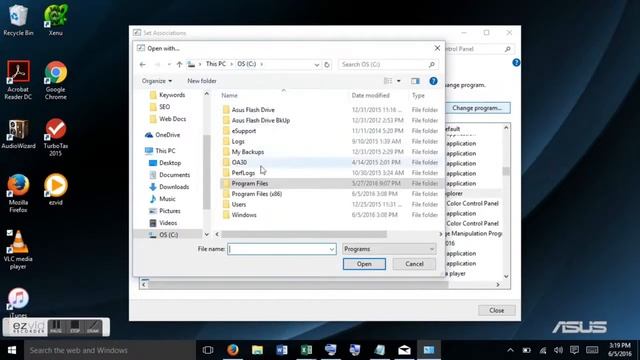Open the Organize dropdown menu
The image size is (640, 360).
coord(156,81)
